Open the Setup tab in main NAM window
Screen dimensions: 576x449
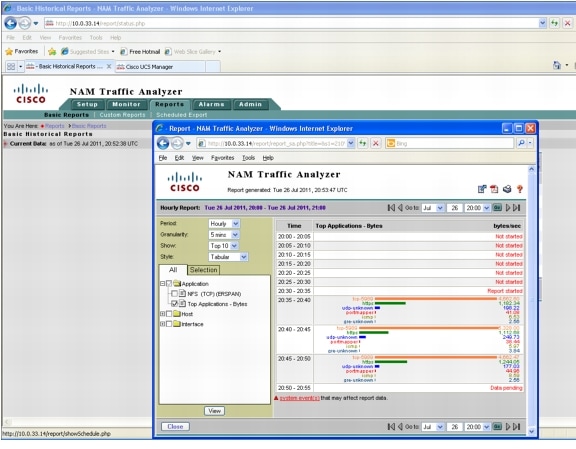click(x=87, y=104)
